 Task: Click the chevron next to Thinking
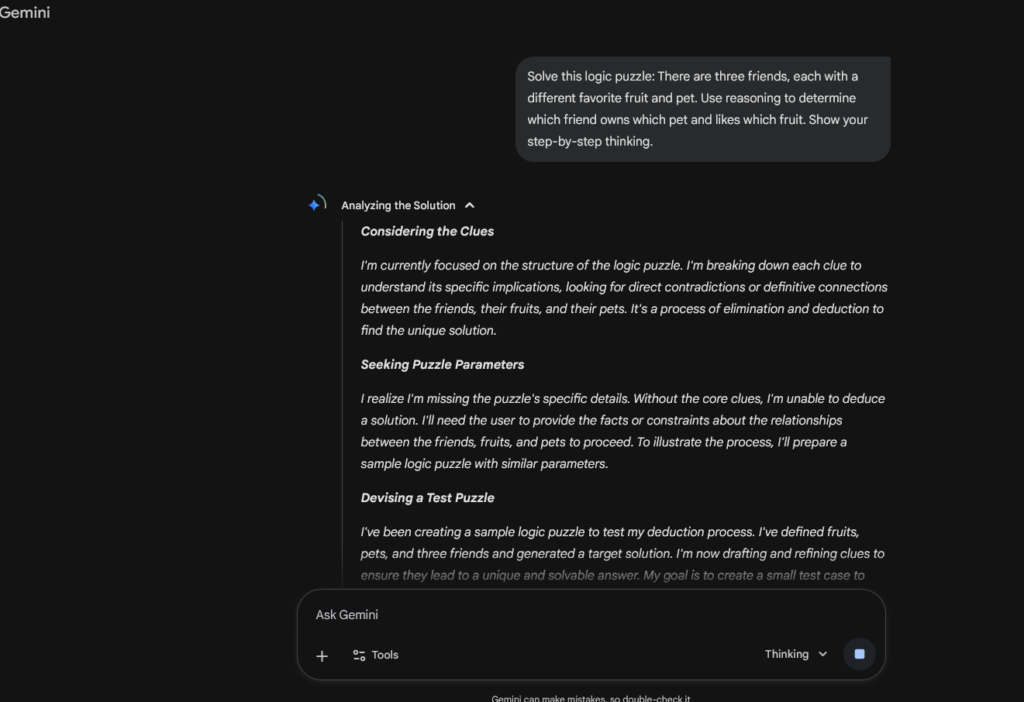(x=823, y=654)
